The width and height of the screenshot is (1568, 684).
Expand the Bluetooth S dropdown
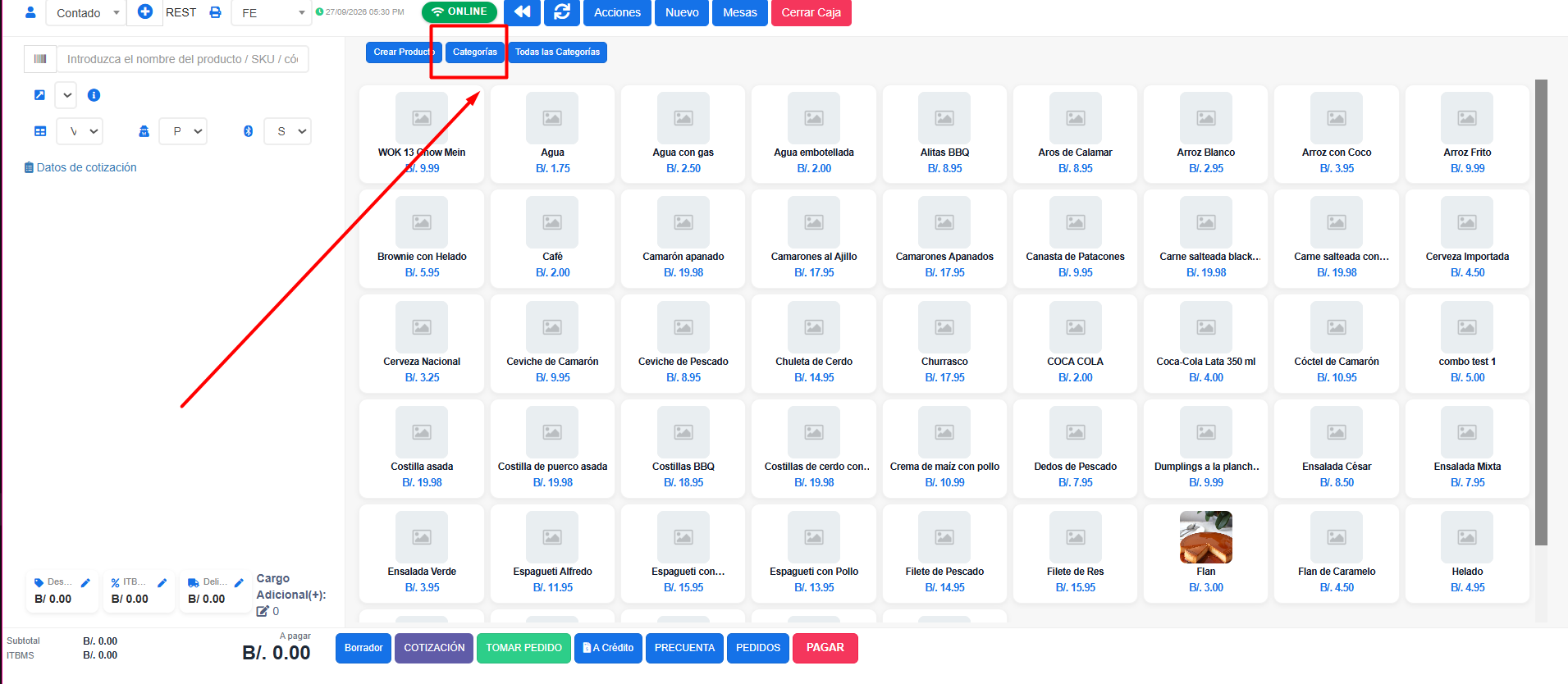pos(287,131)
